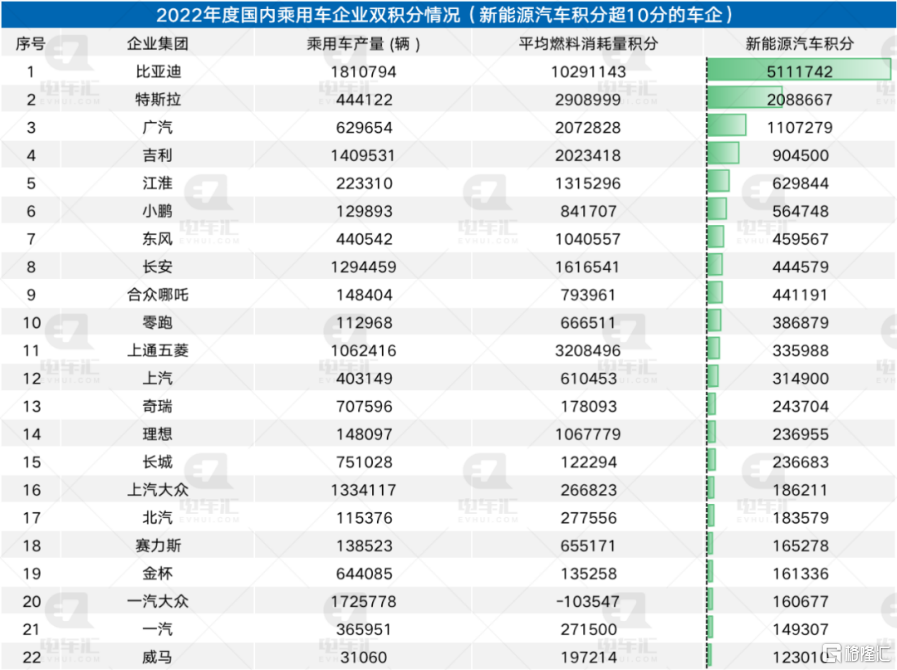Click Tesla's new energy credit 2088667
The height and width of the screenshot is (670, 897).
[x=800, y=100]
